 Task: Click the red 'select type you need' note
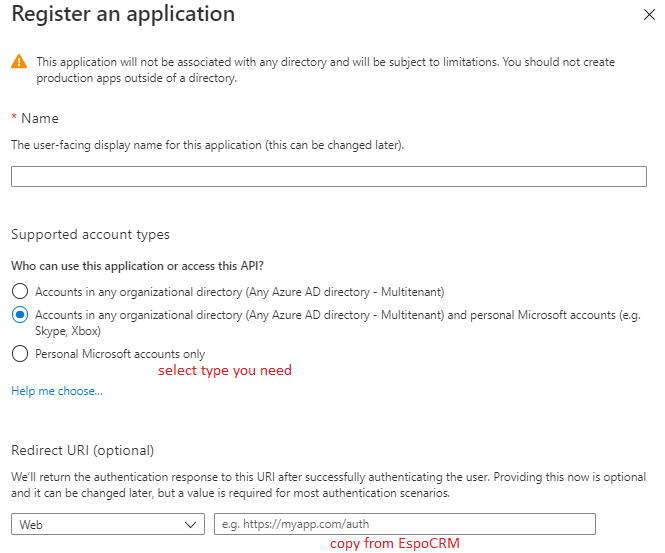(225, 371)
